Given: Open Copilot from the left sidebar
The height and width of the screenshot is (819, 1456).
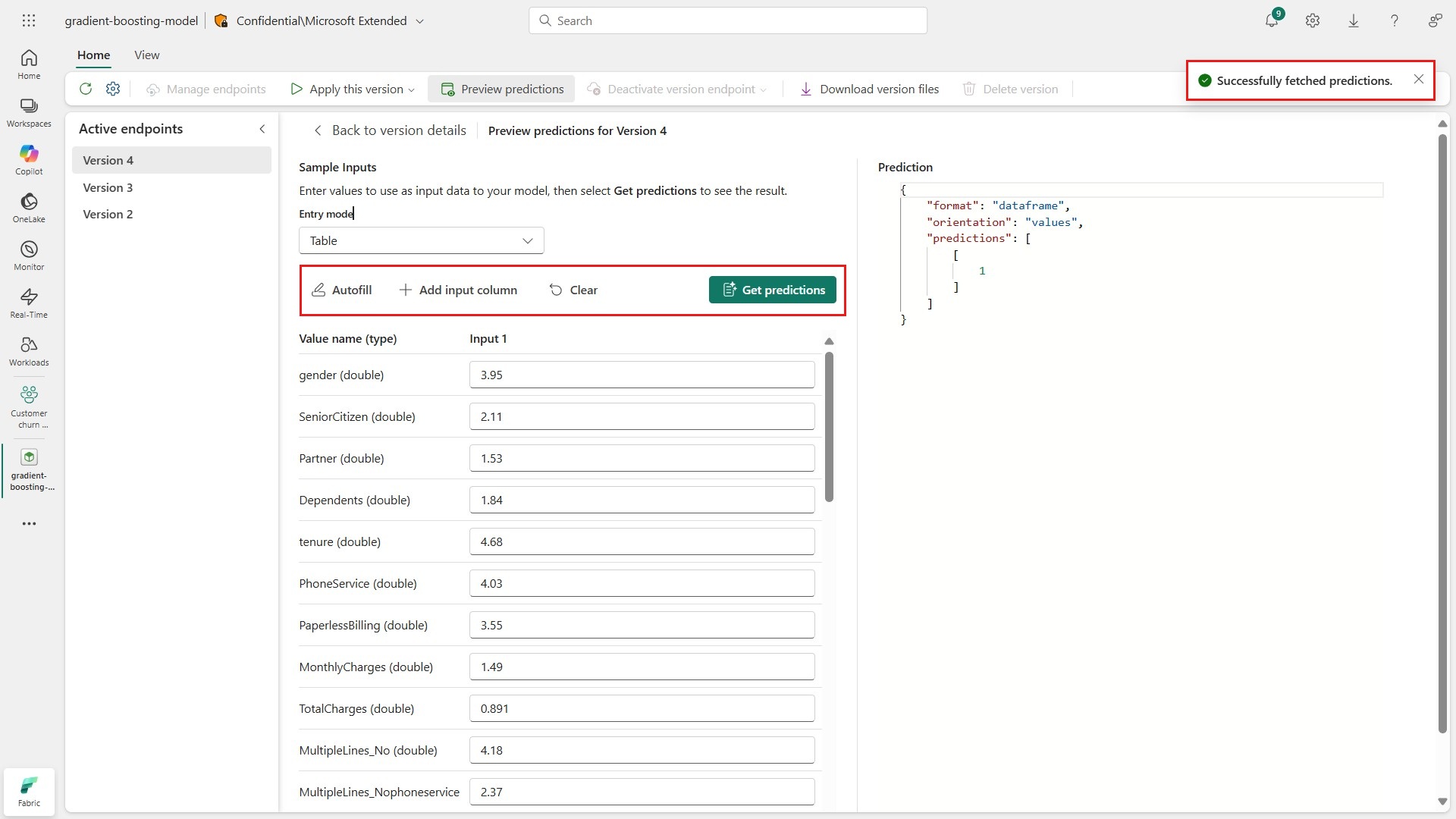Looking at the screenshot, I should coord(29,159).
